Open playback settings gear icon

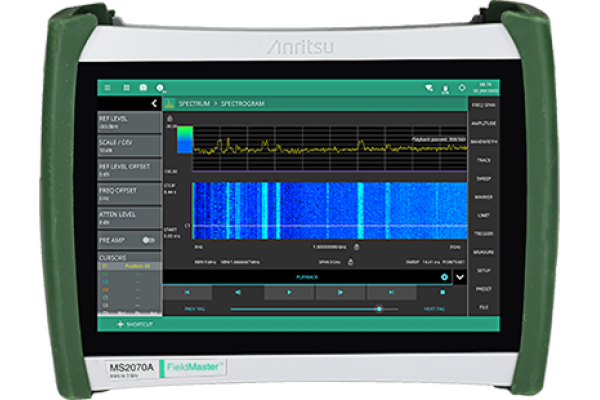point(444,277)
